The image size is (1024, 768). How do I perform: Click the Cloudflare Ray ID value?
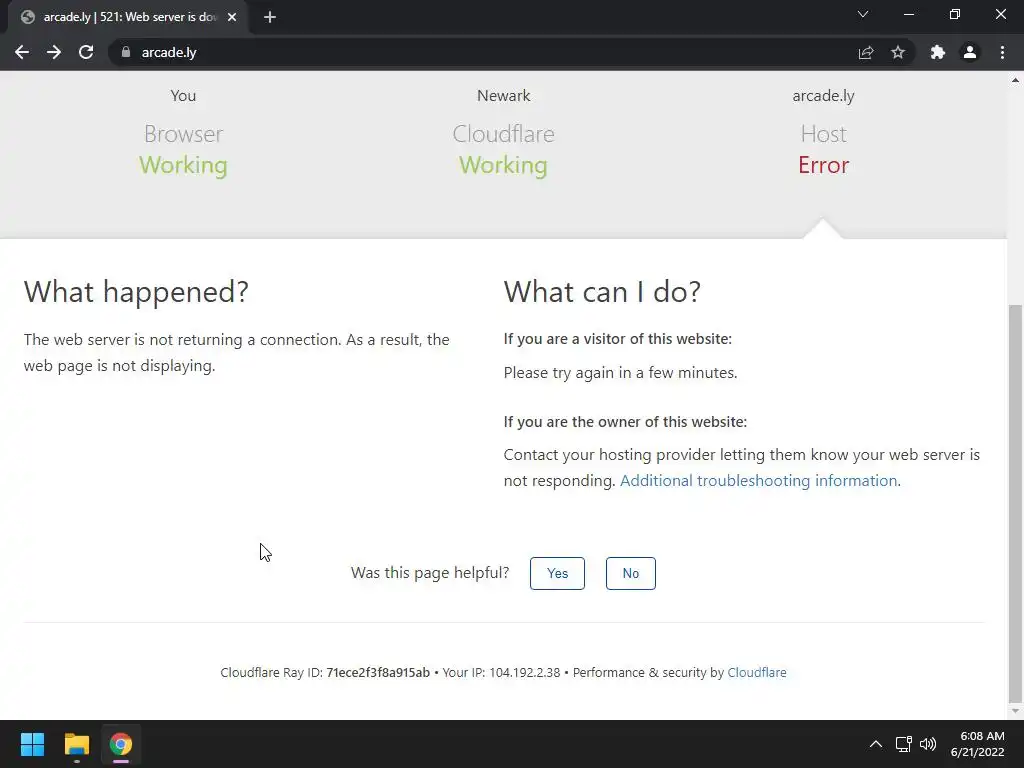pos(378,673)
